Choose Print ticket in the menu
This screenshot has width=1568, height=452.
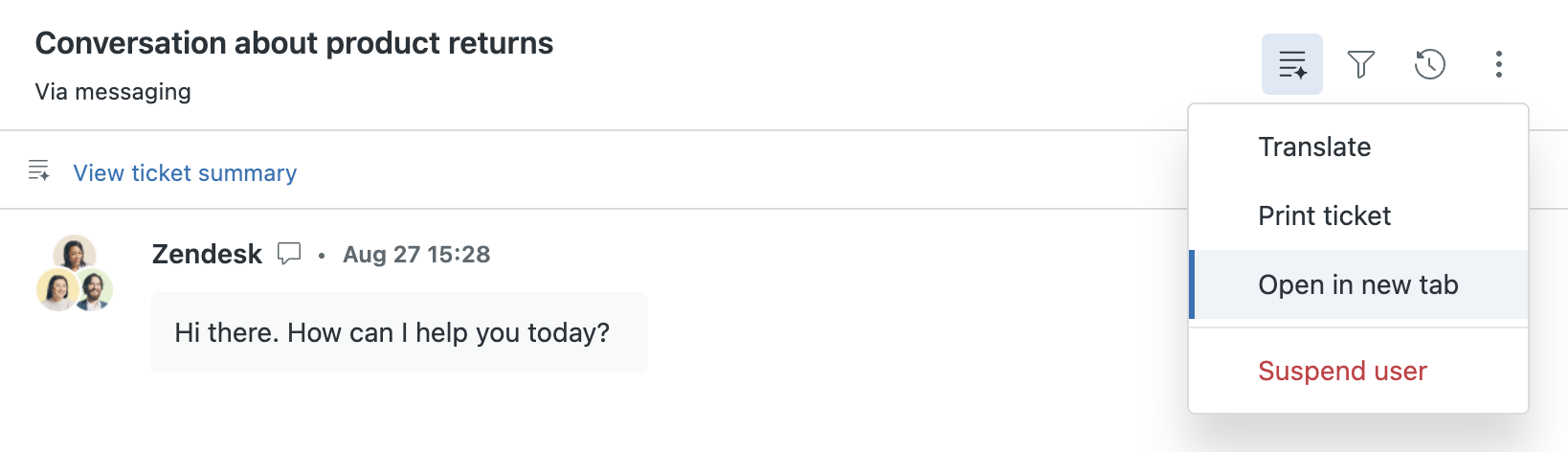click(1324, 215)
